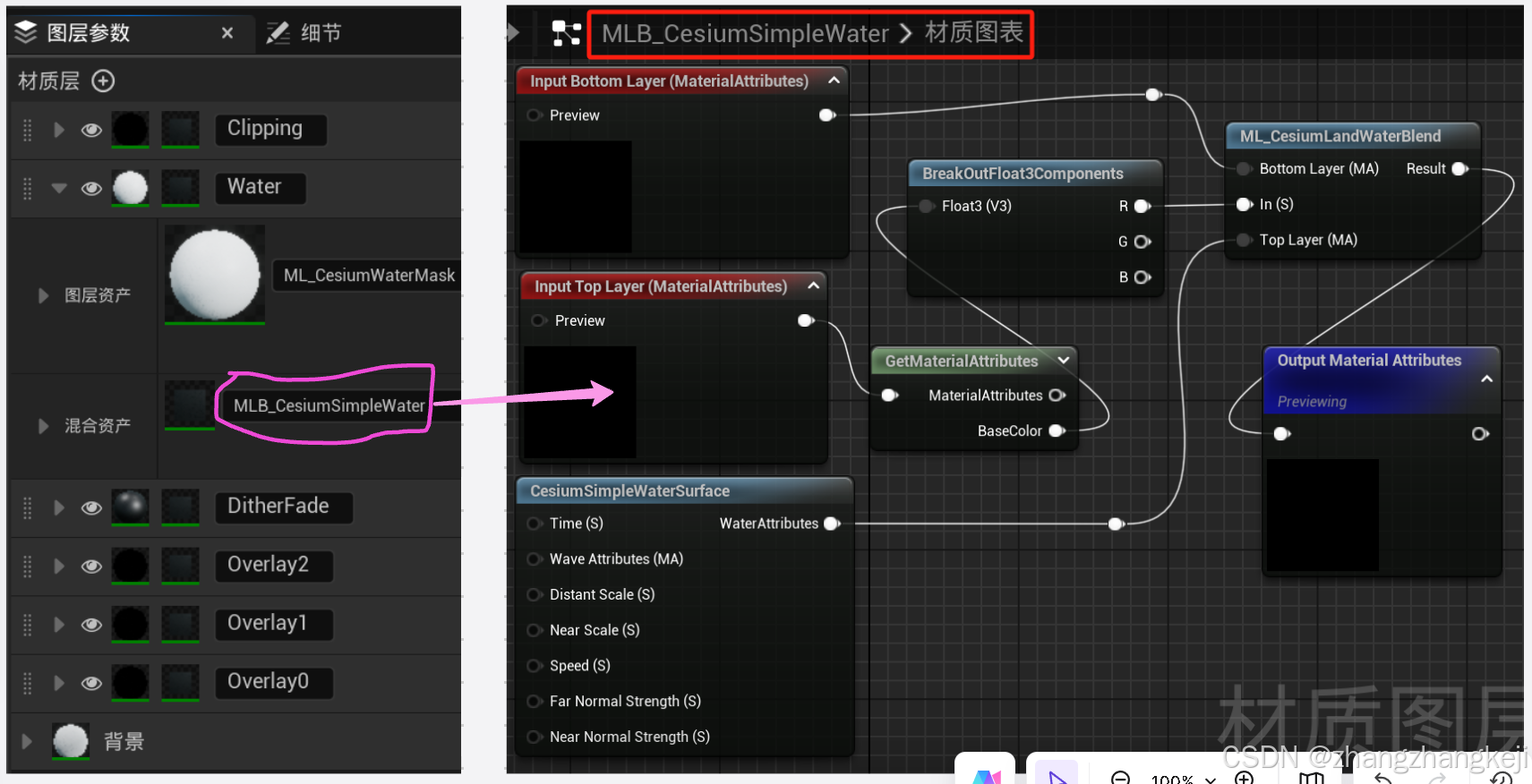Click the DitherFade layer sphere thumbnail
1532x784 pixels.
click(x=131, y=507)
